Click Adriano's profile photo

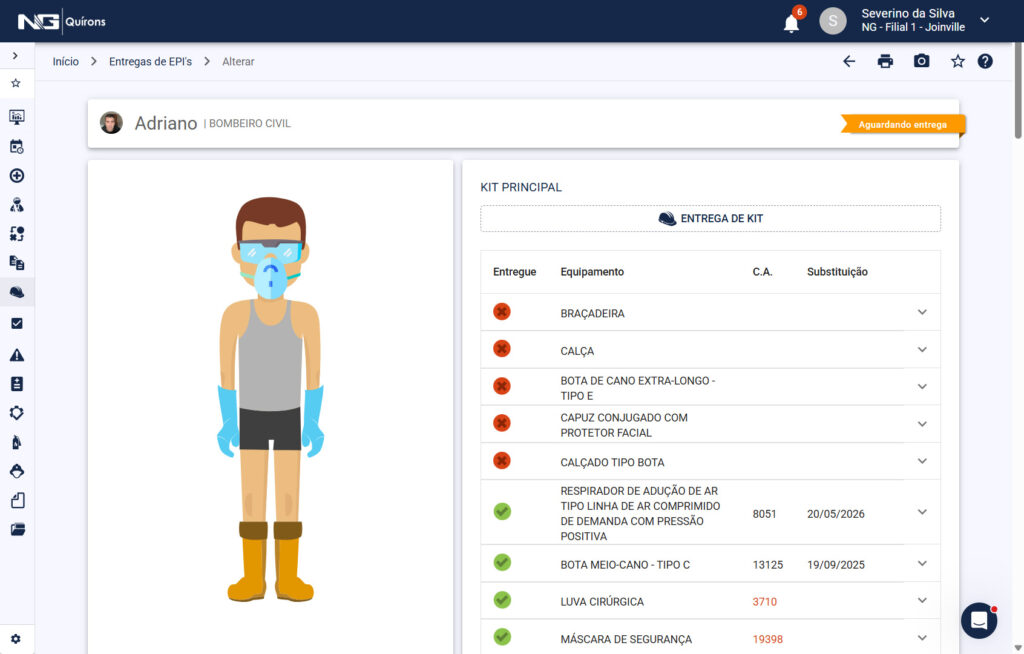coord(111,123)
